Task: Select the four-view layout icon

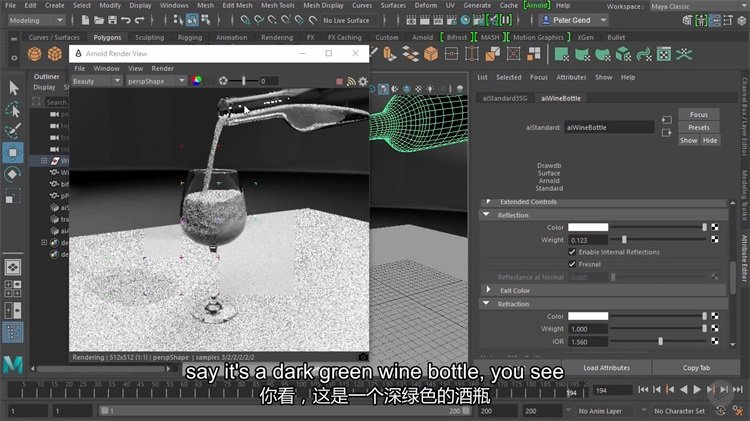Action: [x=13, y=289]
